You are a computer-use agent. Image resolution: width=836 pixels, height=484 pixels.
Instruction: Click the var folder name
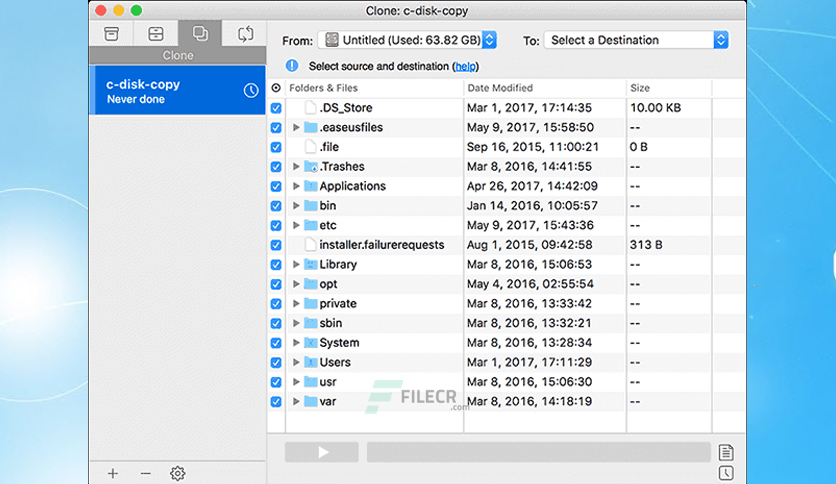coord(327,401)
